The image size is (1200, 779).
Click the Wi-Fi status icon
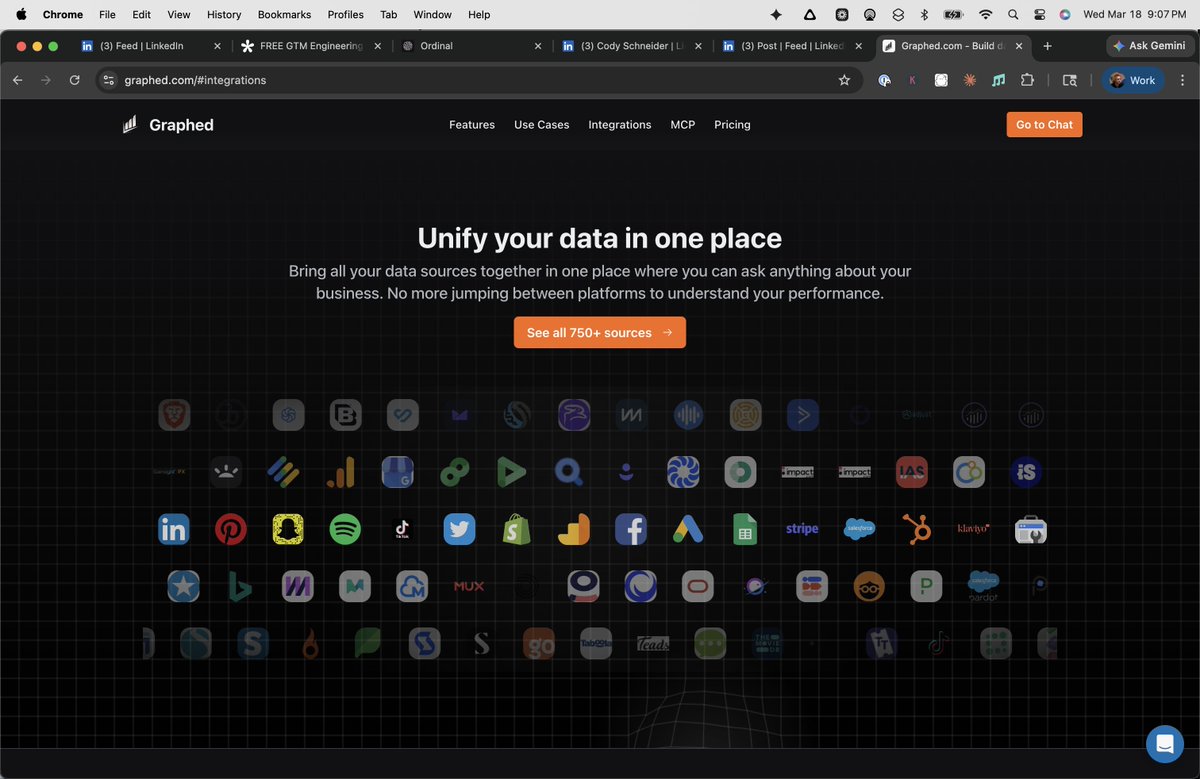click(x=986, y=14)
